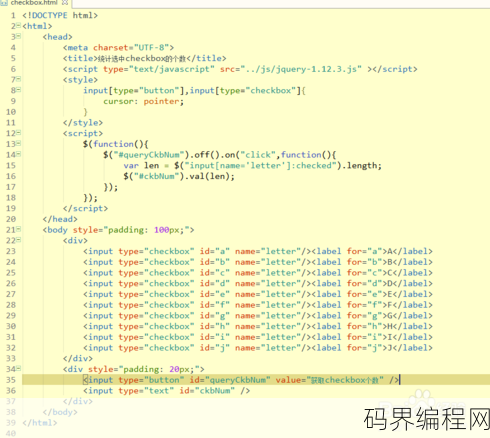This screenshot has height=438, width=490.
Task: Collapse the click handler fold on line 14
Action: pos(19,154)
